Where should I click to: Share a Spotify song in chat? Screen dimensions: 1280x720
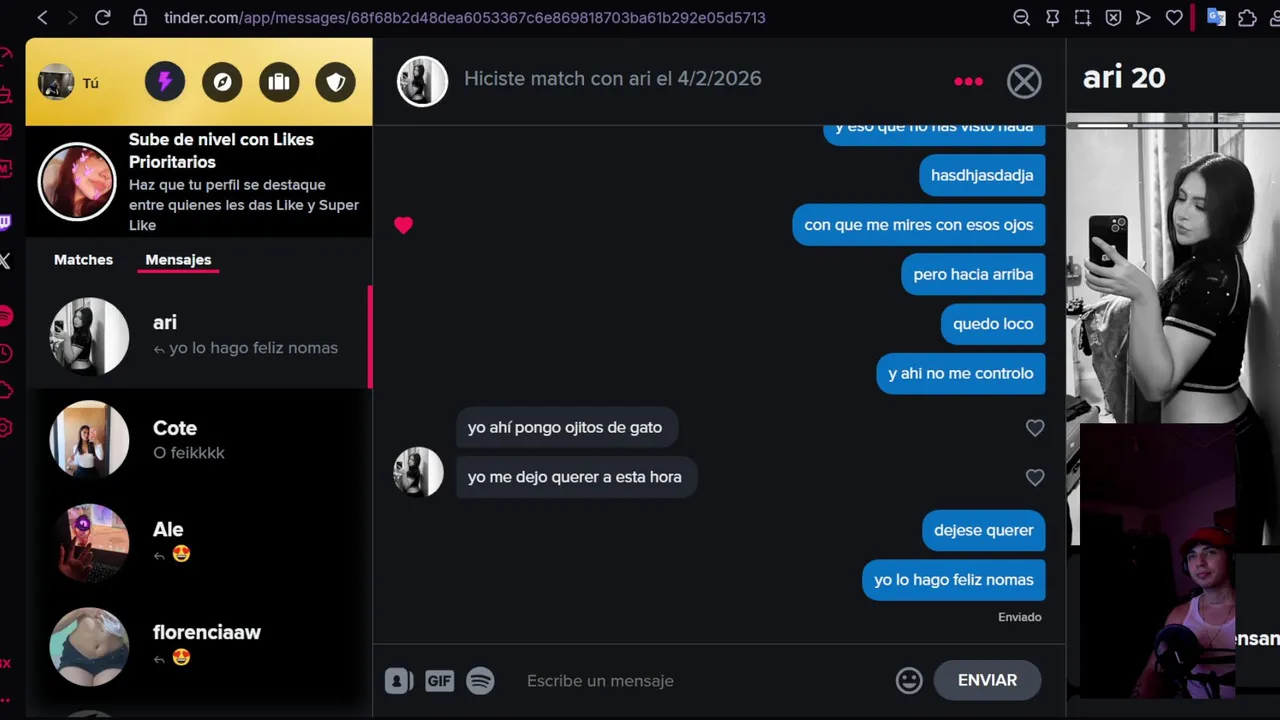[481, 681]
